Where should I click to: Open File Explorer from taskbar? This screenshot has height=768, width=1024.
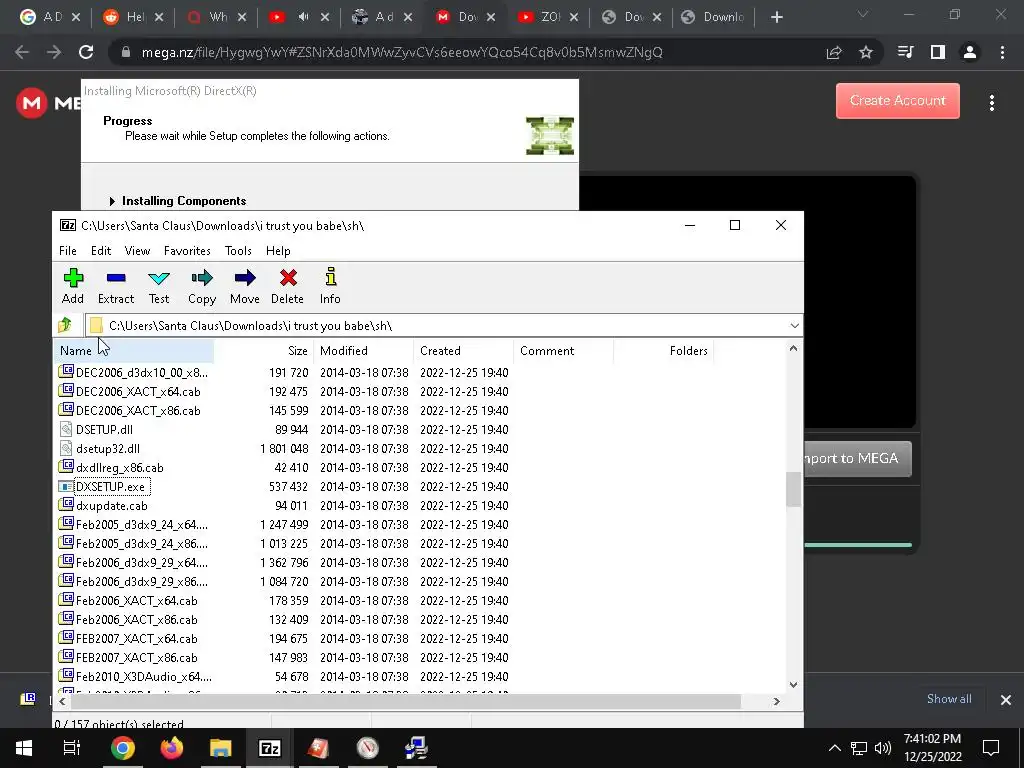pos(221,748)
